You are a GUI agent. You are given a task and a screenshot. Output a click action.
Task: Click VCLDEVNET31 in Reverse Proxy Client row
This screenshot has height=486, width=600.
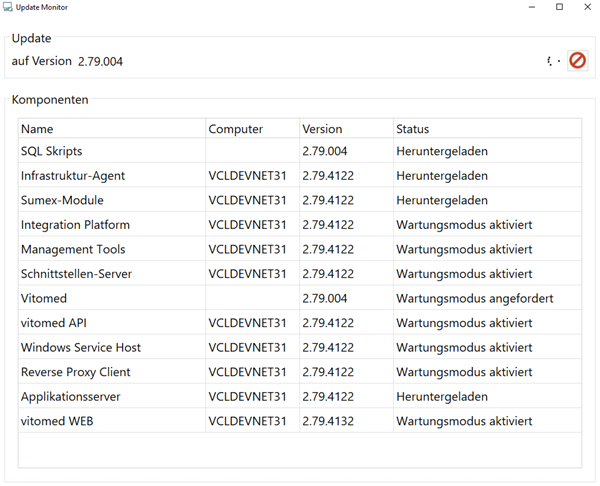coord(247,372)
